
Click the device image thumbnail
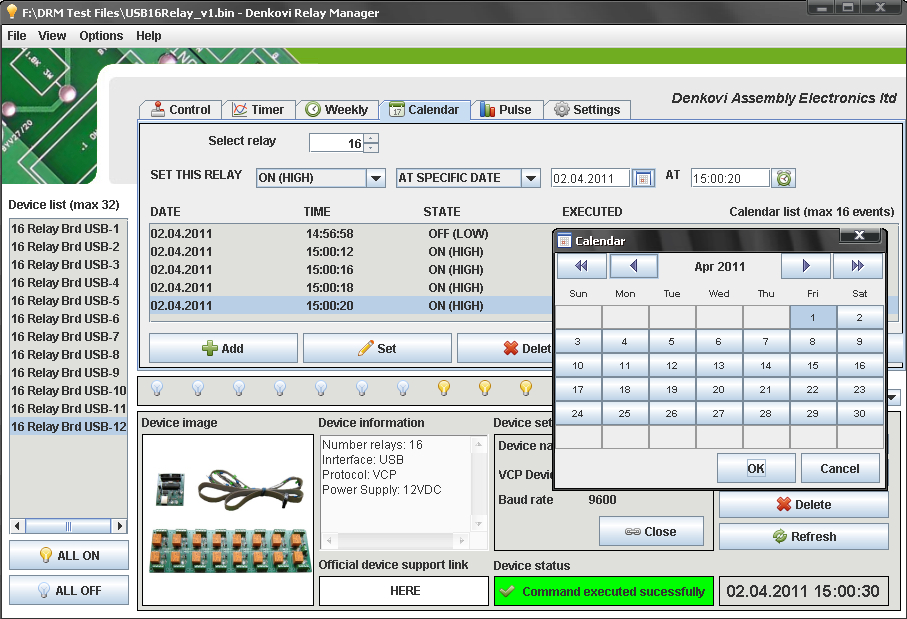[x=228, y=519]
